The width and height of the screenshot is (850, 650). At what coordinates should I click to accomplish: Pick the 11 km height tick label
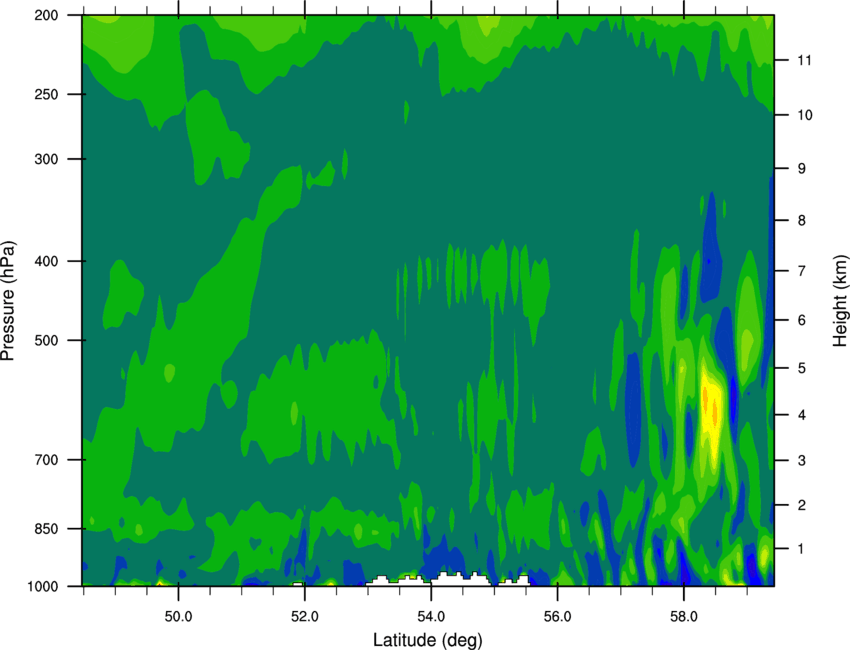[x=805, y=60]
